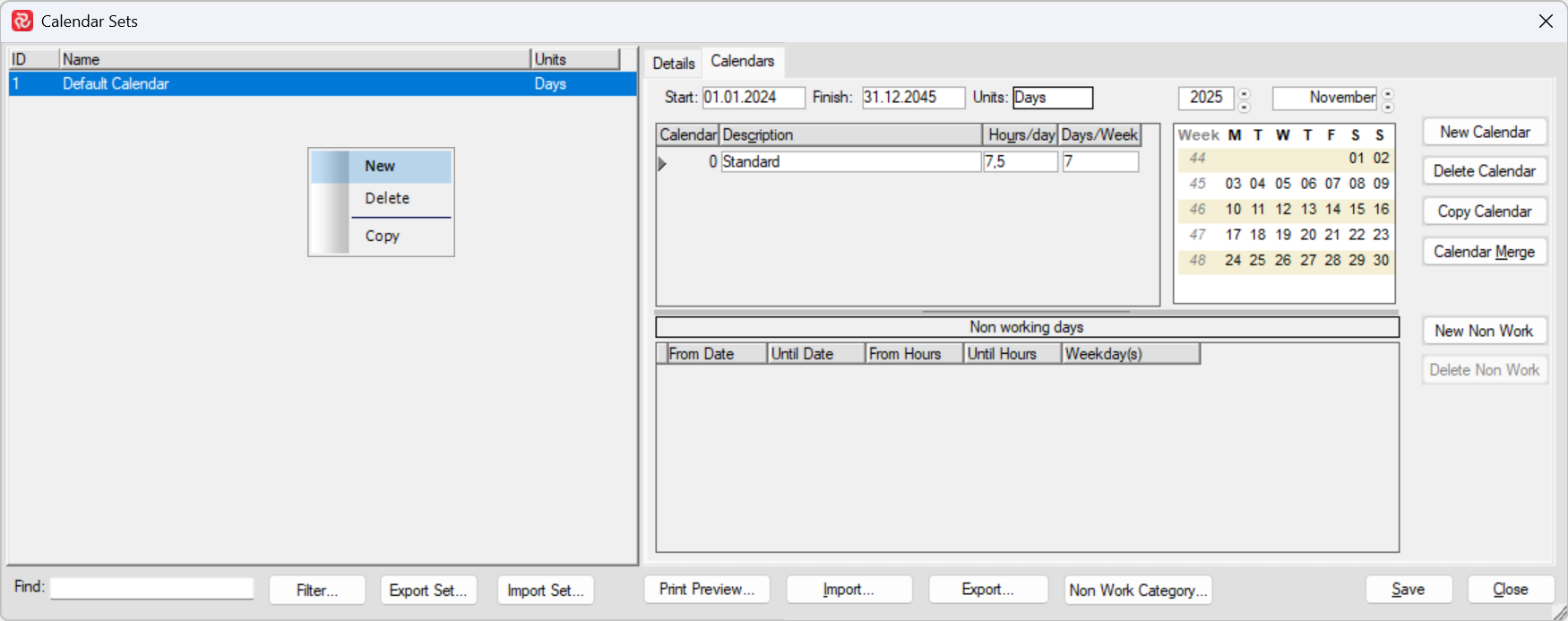
Task: Click the Standard row indicator arrow
Action: [662, 163]
